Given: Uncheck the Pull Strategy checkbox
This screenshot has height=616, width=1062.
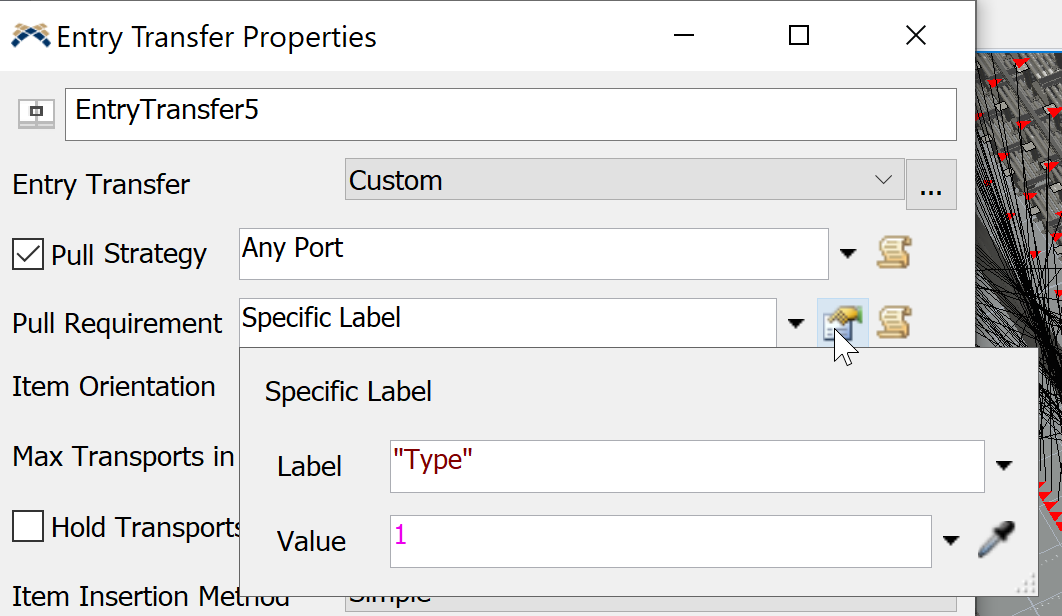Looking at the screenshot, I should 28,254.
